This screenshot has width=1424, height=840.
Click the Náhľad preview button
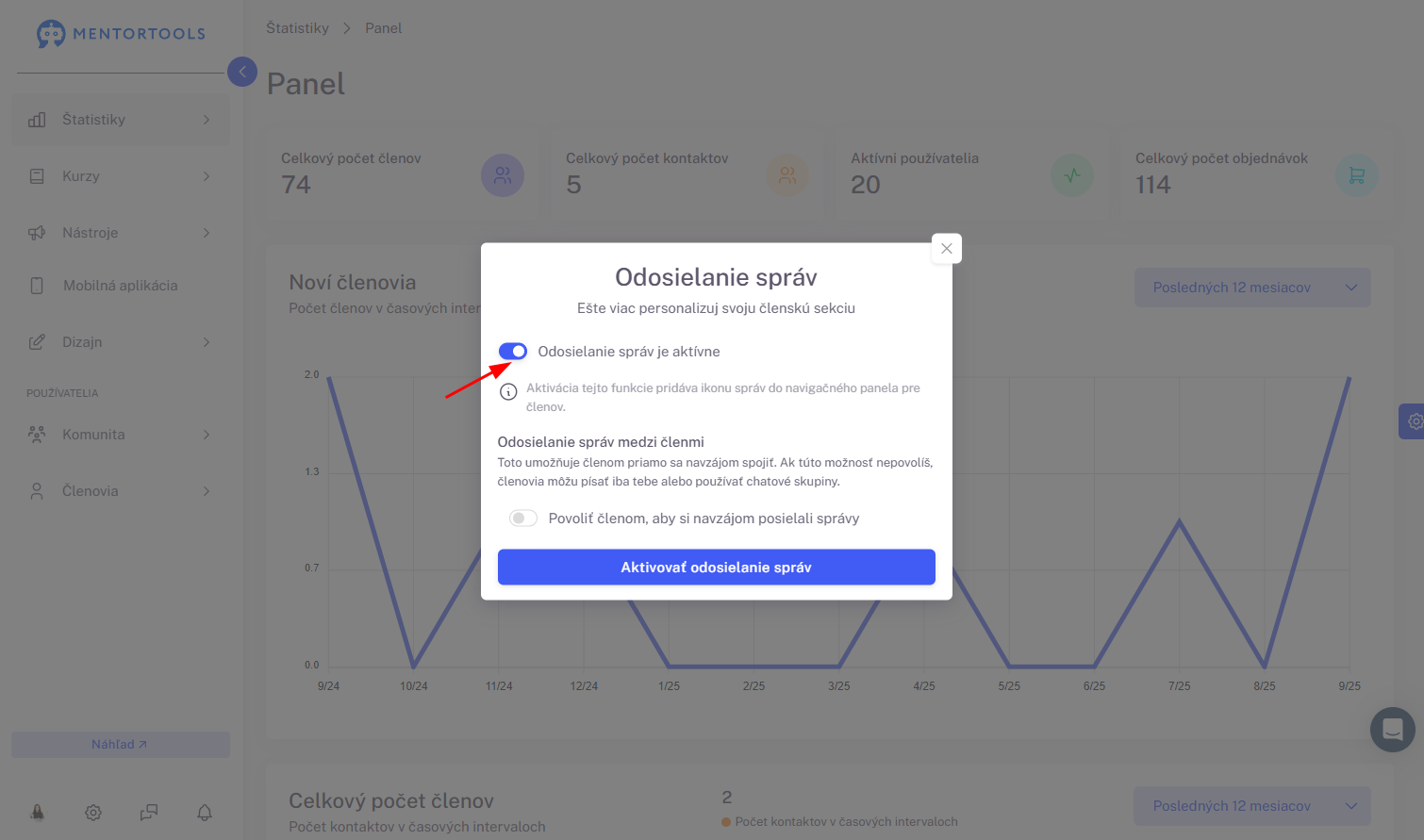(121, 745)
